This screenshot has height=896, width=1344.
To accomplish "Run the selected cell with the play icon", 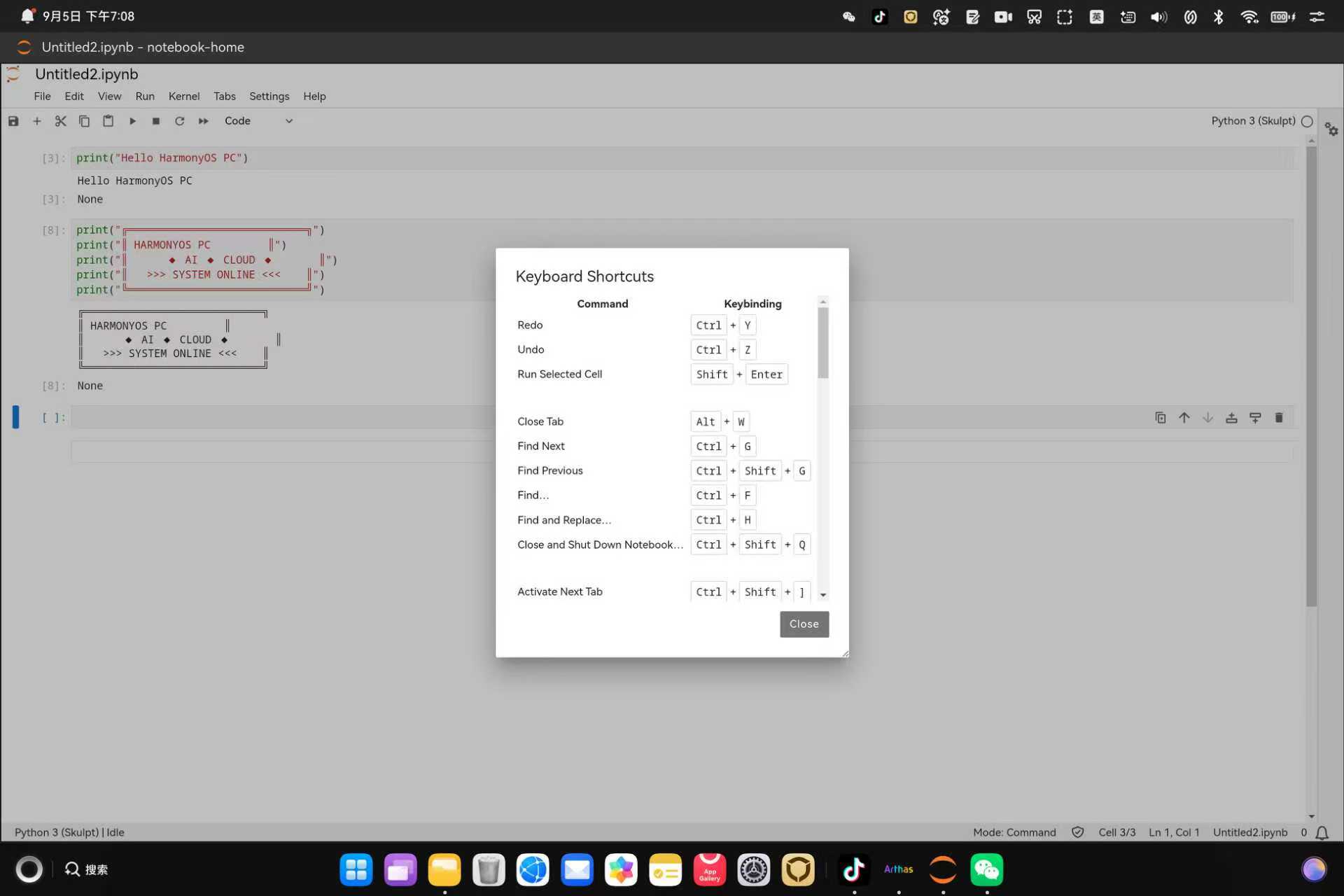I will point(132,121).
